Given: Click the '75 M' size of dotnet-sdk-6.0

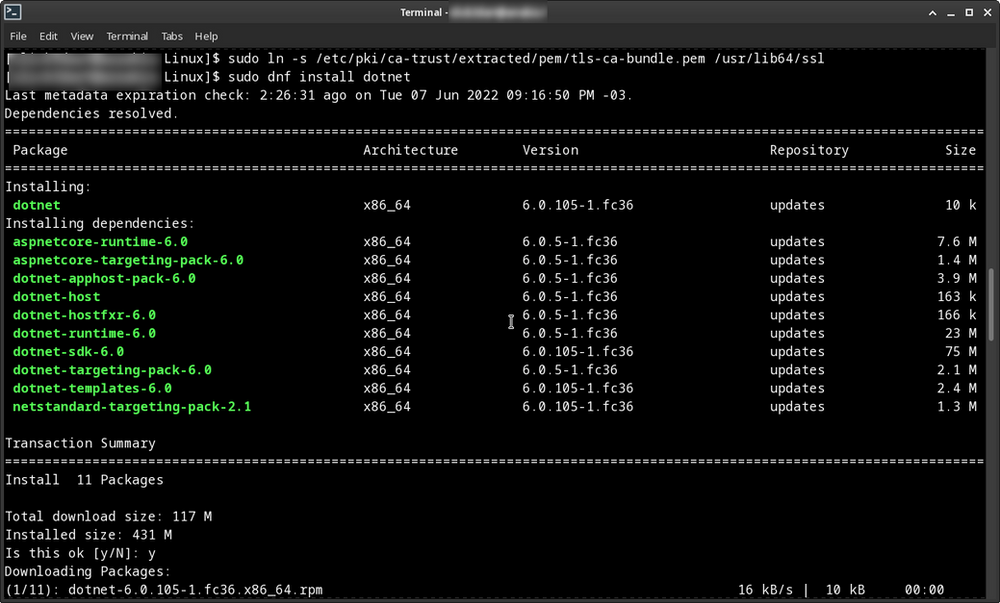Looking at the screenshot, I should click(x=960, y=352).
